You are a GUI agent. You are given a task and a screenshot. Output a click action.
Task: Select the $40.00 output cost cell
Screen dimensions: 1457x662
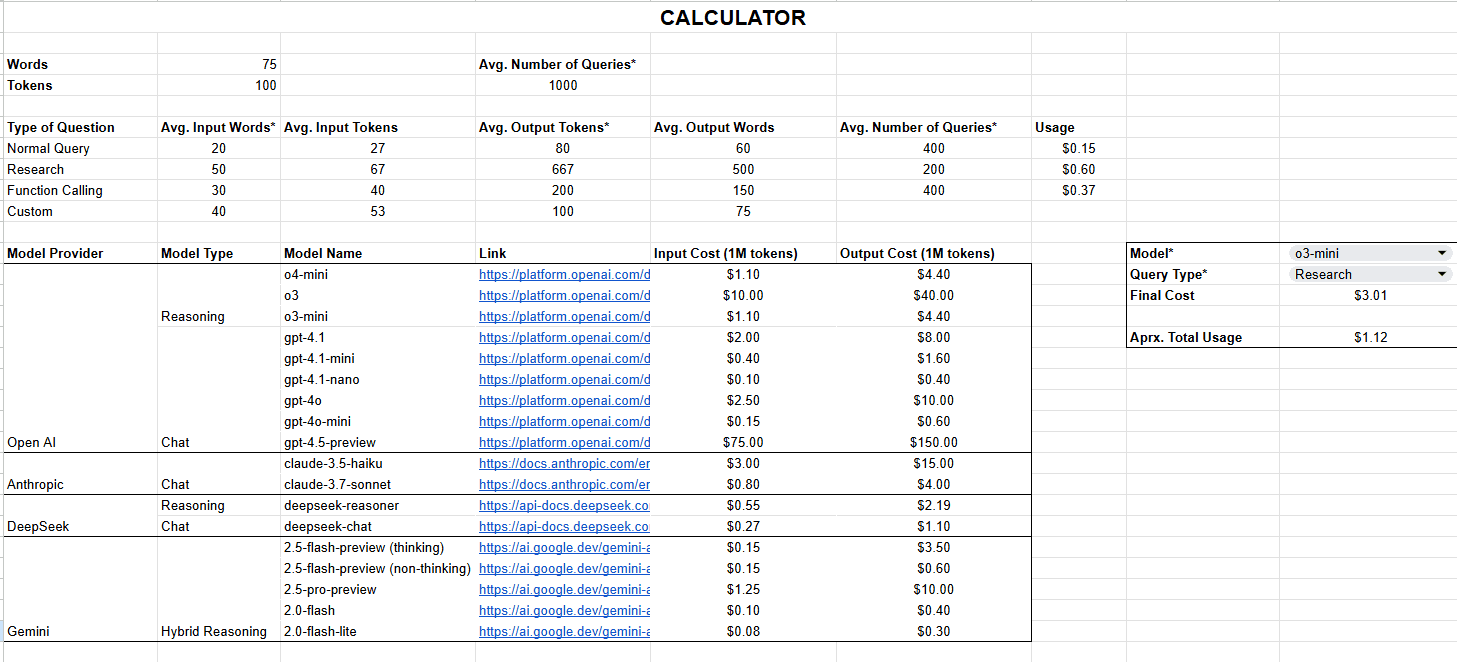pos(934,295)
